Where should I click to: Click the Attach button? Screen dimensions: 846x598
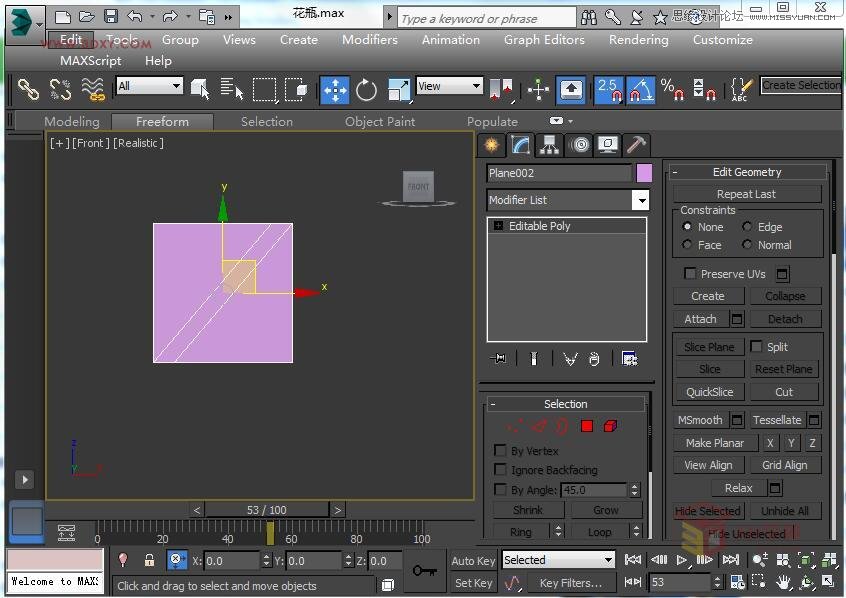coord(700,319)
